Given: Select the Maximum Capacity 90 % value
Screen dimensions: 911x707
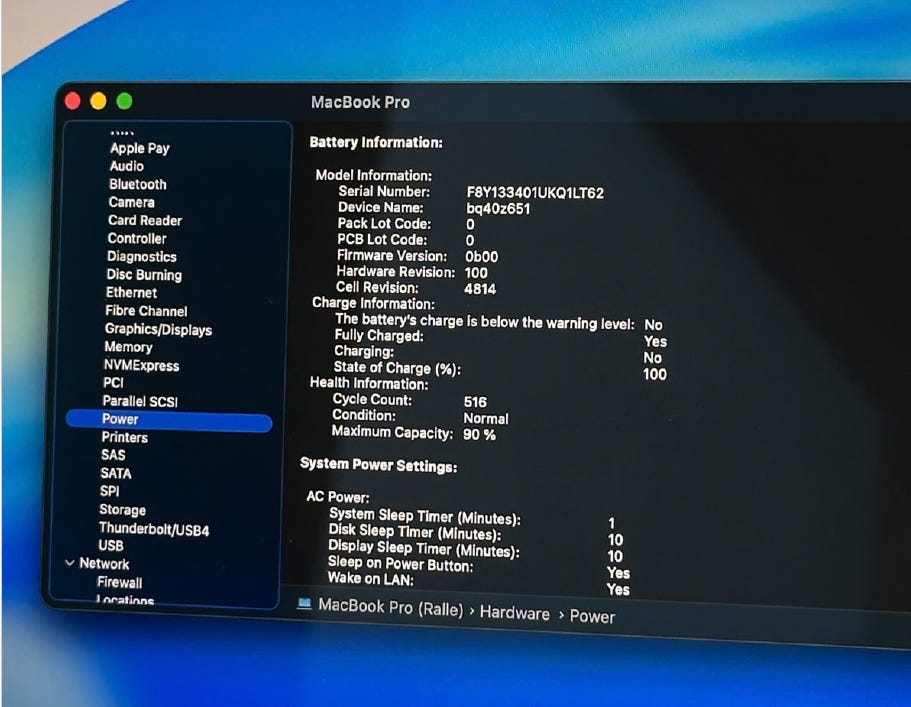Looking at the screenshot, I should point(479,435).
